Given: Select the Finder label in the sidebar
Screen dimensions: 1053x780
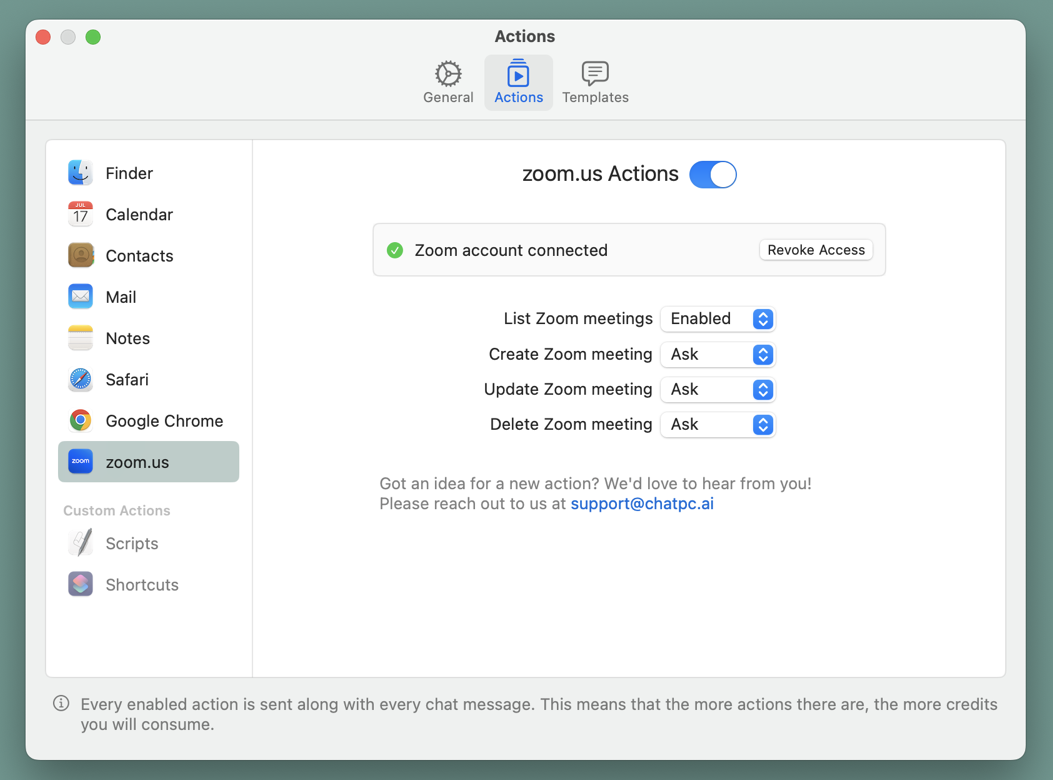Looking at the screenshot, I should 129,173.
